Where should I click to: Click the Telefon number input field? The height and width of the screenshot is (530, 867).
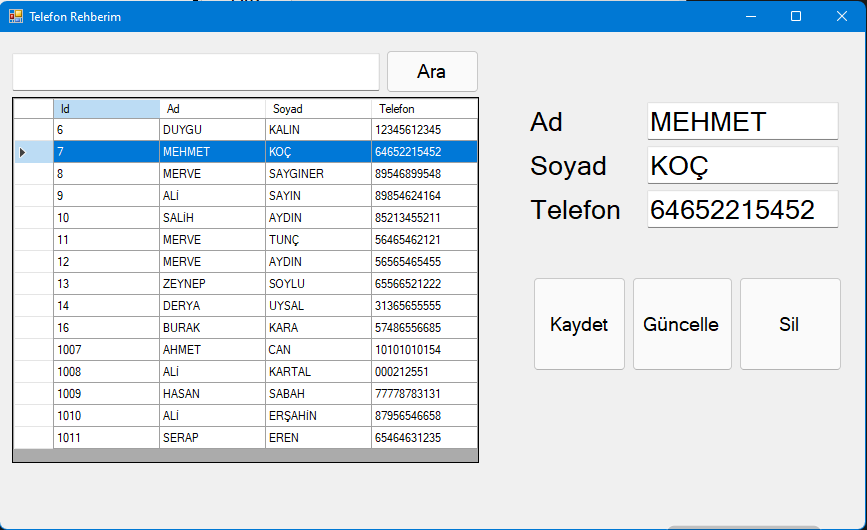pos(741,210)
